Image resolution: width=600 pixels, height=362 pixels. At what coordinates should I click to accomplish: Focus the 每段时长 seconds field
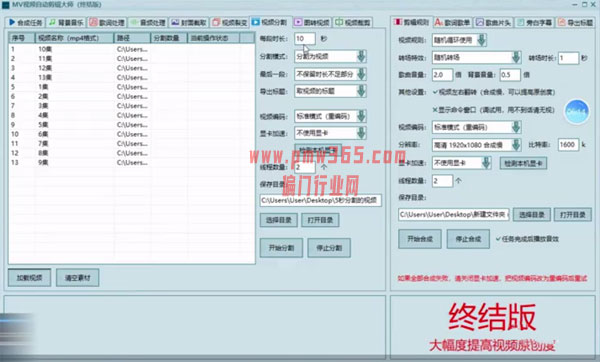[305, 39]
